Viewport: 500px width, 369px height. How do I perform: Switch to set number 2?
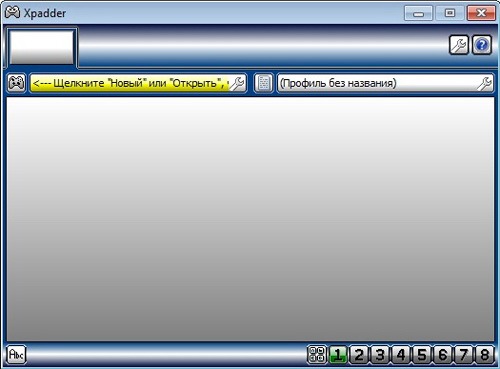(359, 354)
